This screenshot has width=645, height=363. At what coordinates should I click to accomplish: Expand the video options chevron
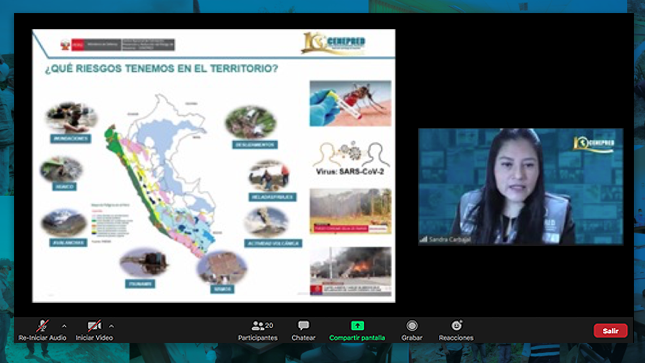(111, 326)
